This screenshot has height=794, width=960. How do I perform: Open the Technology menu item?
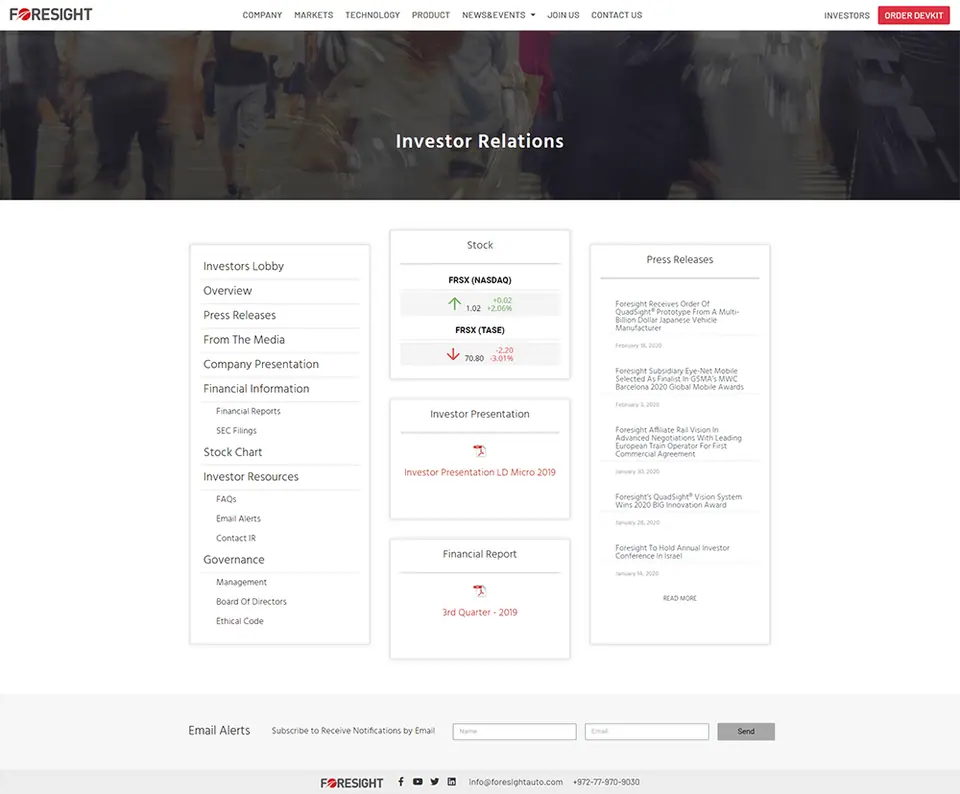pyautogui.click(x=372, y=15)
